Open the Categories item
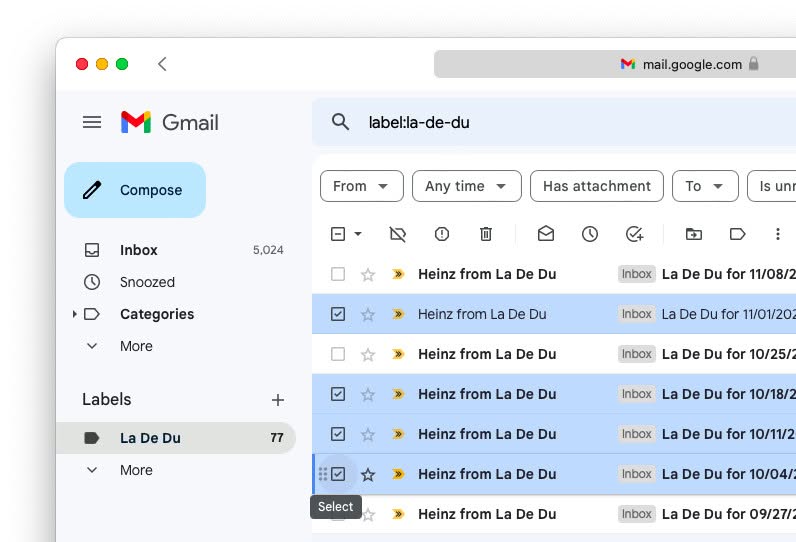 click(x=175, y=314)
